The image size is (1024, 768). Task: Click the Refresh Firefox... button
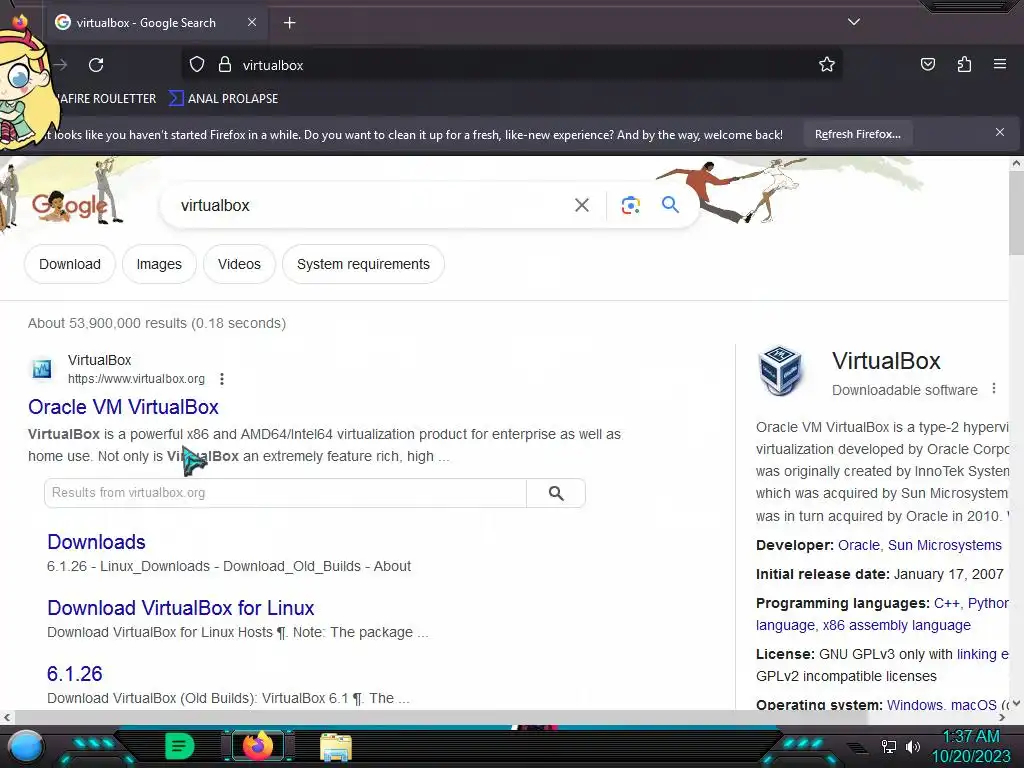tap(857, 135)
